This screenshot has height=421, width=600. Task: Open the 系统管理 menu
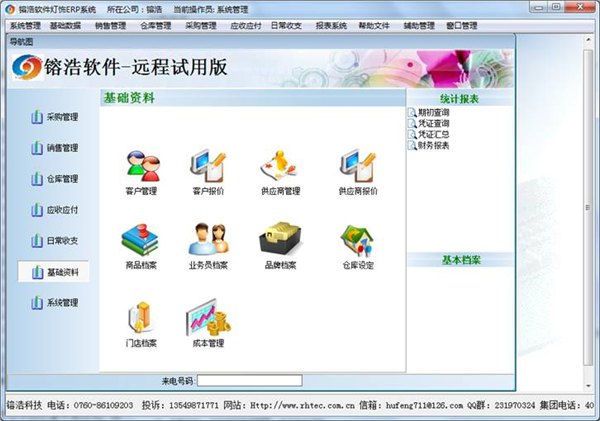[x=25, y=26]
